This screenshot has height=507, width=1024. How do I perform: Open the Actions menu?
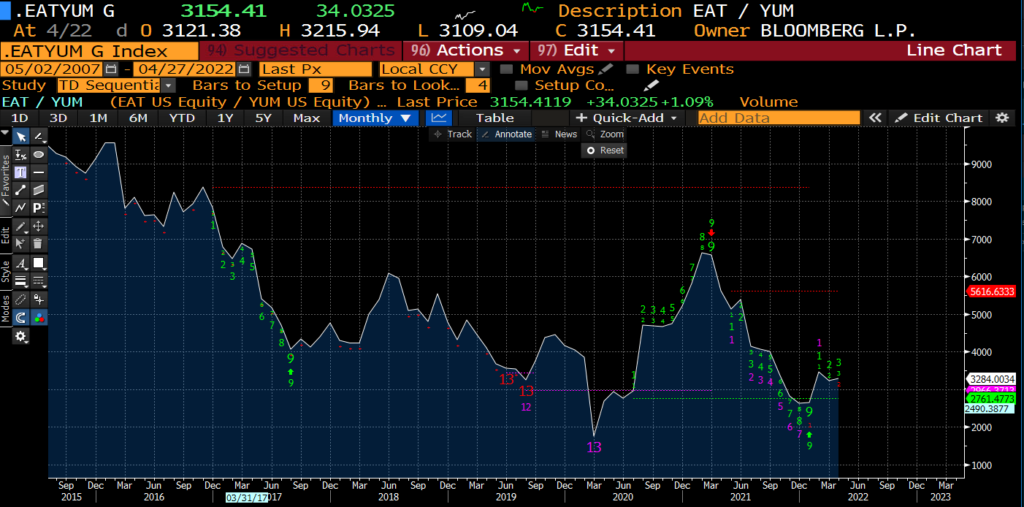[x=465, y=51]
